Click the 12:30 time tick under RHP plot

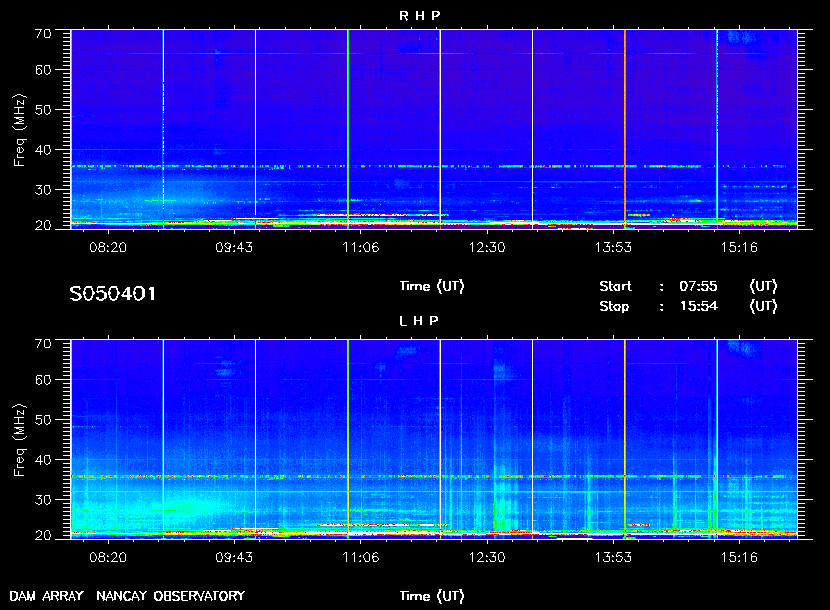(486, 247)
